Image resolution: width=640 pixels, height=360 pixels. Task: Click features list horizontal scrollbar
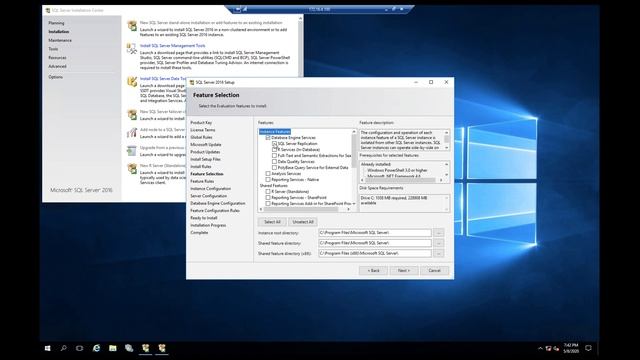[x=304, y=209]
